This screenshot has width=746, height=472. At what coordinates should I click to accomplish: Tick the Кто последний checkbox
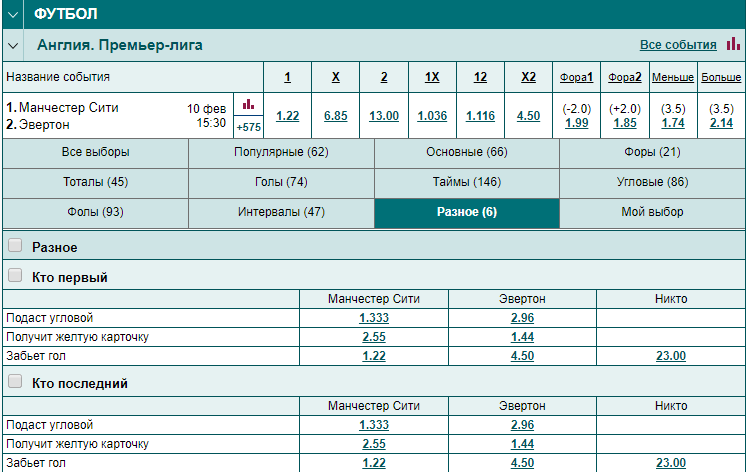click(15, 381)
